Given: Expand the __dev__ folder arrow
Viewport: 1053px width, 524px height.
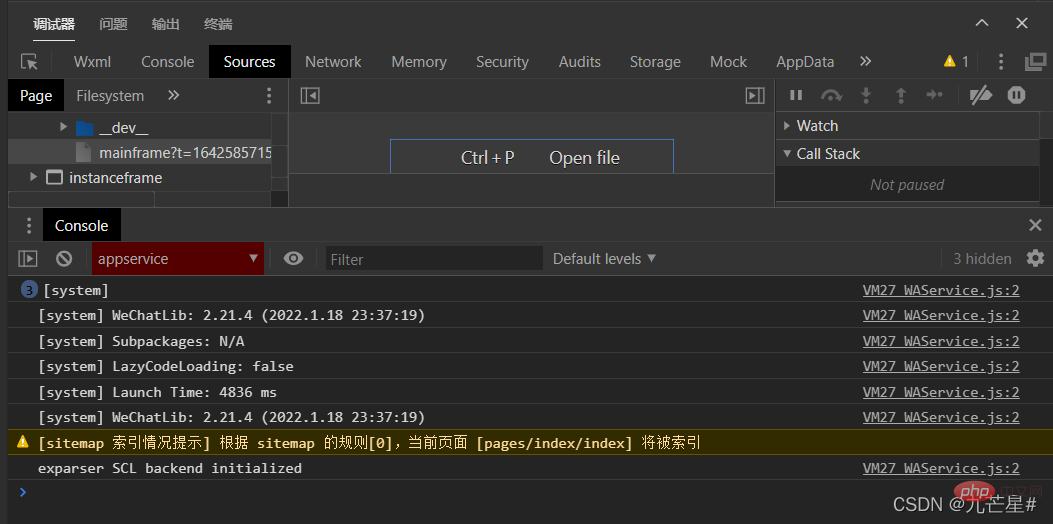Looking at the screenshot, I should (63, 127).
